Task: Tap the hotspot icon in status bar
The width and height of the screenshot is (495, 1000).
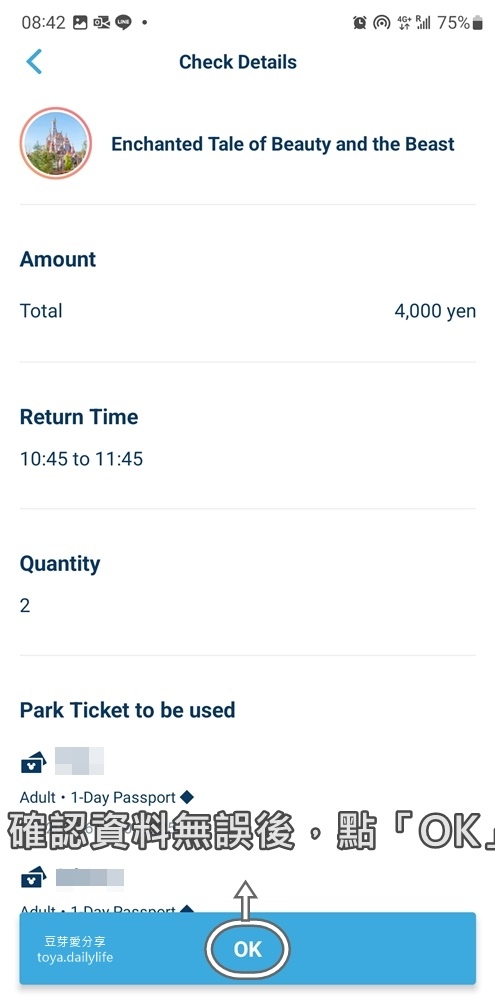Action: (x=381, y=23)
